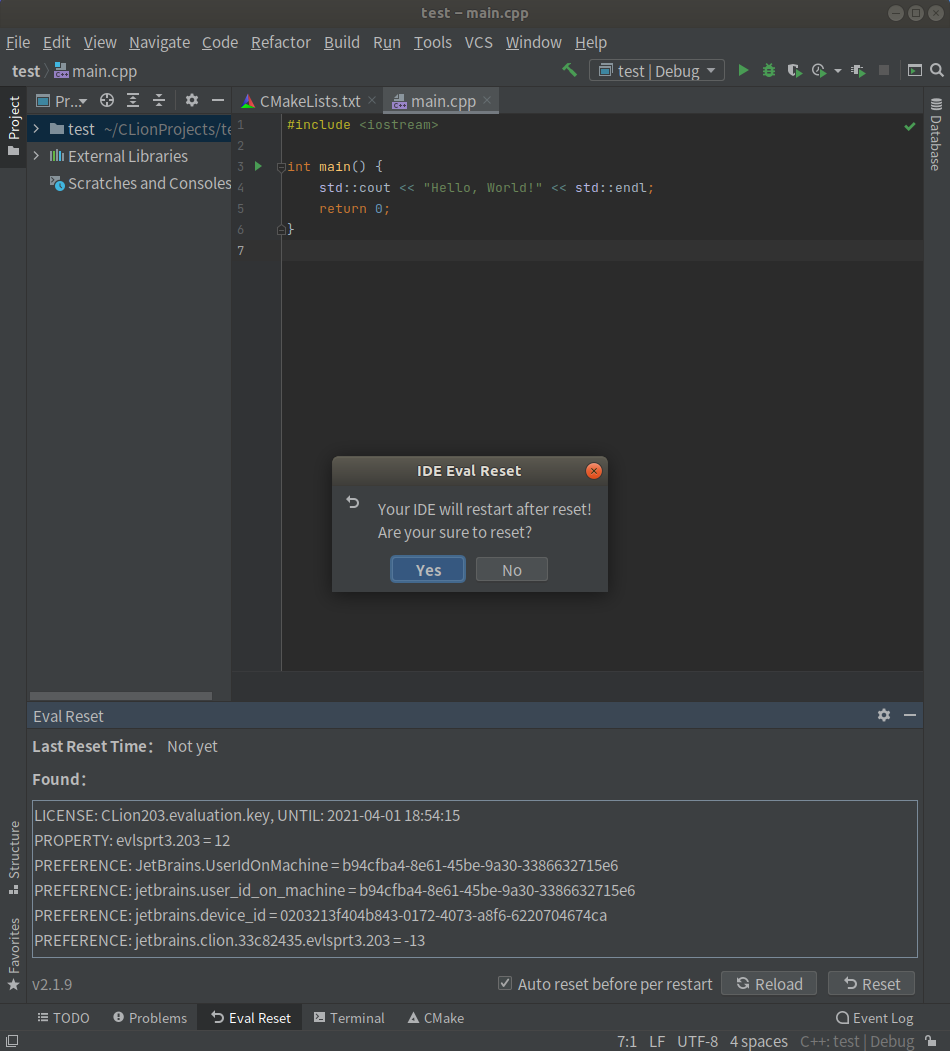950x1051 pixels.
Task: Close the IDE Eval Reset dialog
Action: pos(593,471)
